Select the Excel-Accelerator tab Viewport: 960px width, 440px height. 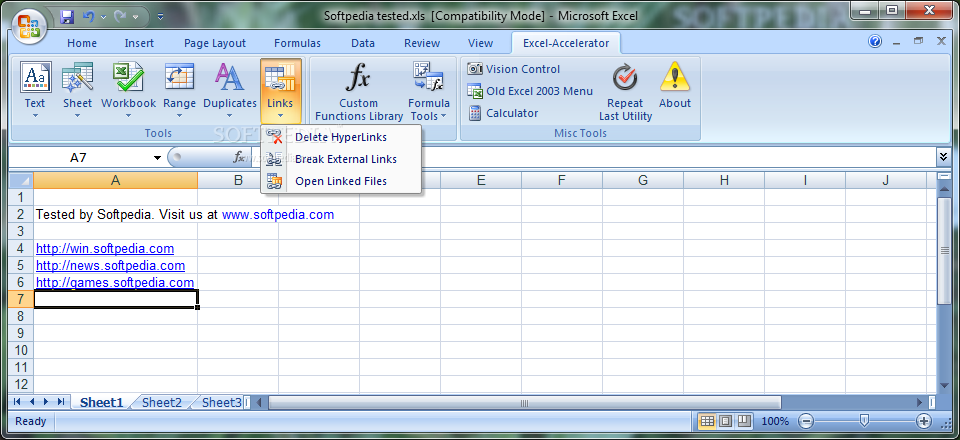(x=566, y=43)
